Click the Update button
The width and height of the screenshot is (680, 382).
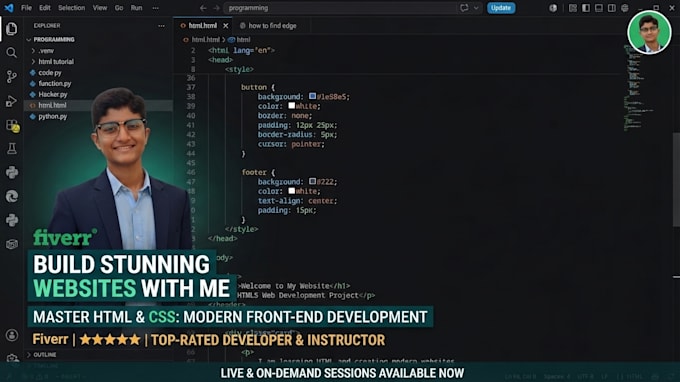[x=501, y=8]
